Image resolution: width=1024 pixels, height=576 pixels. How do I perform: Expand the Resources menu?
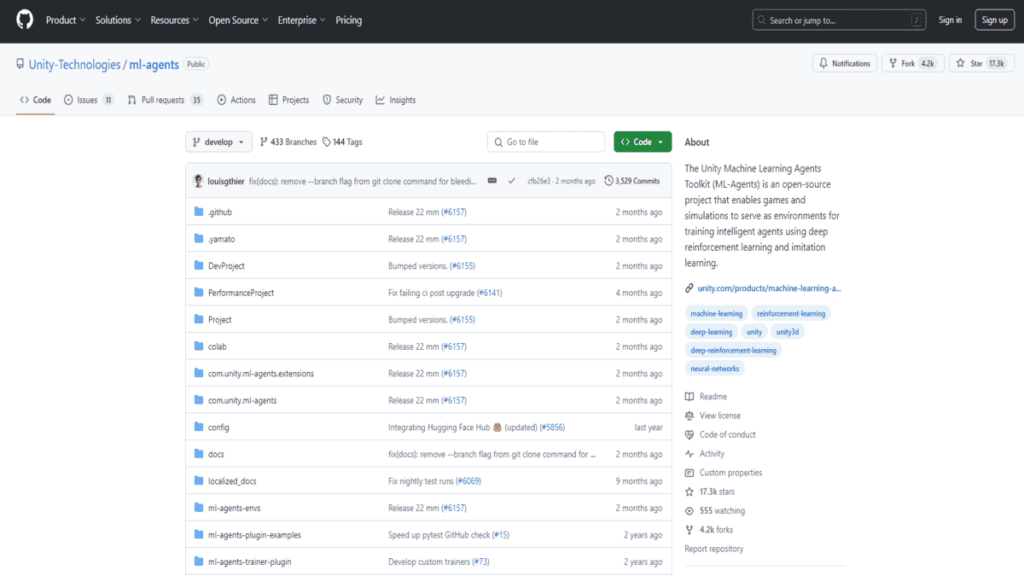point(174,20)
